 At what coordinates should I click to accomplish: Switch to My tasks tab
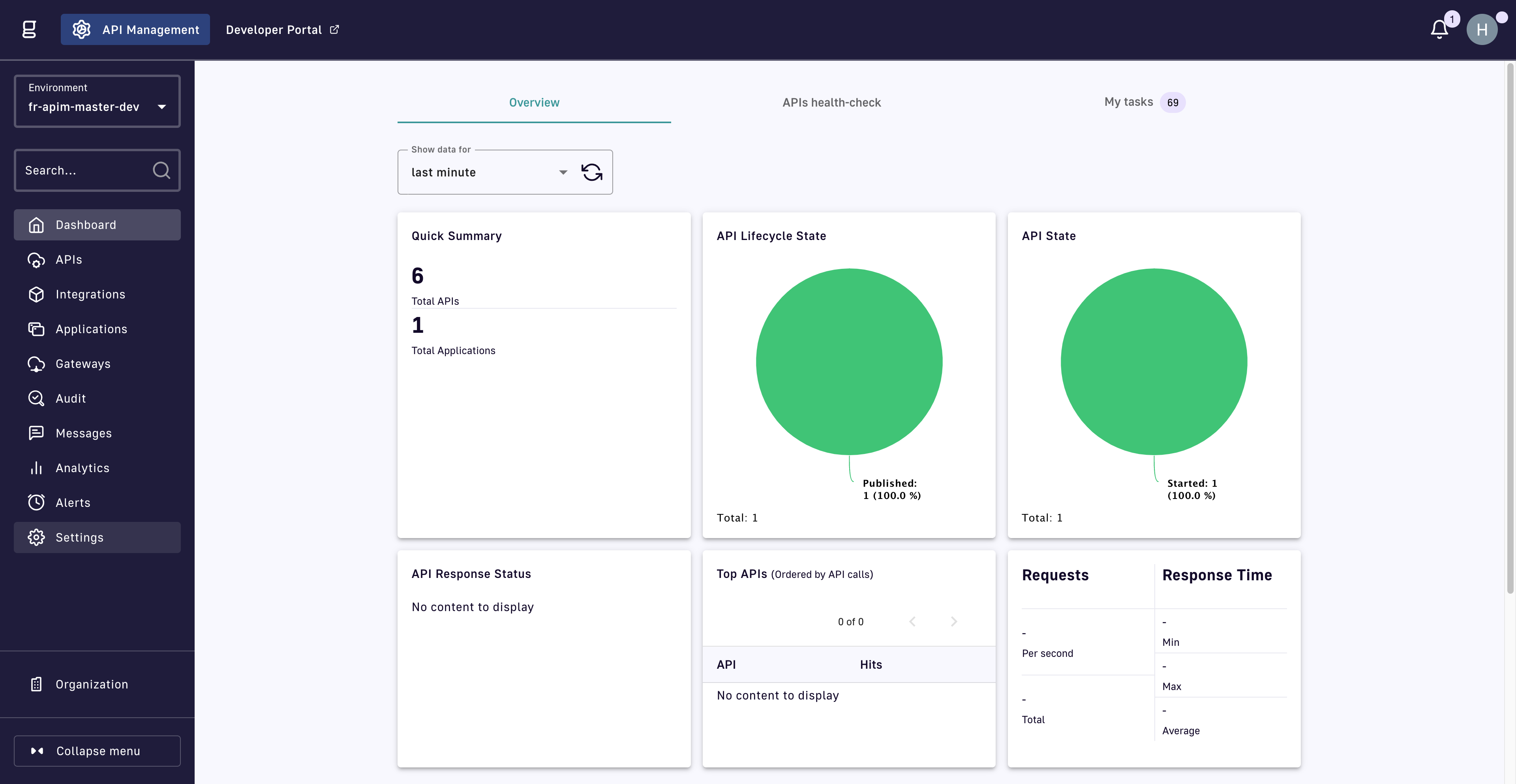click(x=1145, y=102)
